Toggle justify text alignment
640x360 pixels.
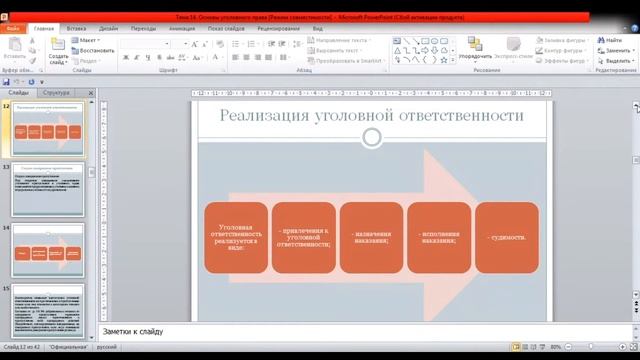(269, 58)
